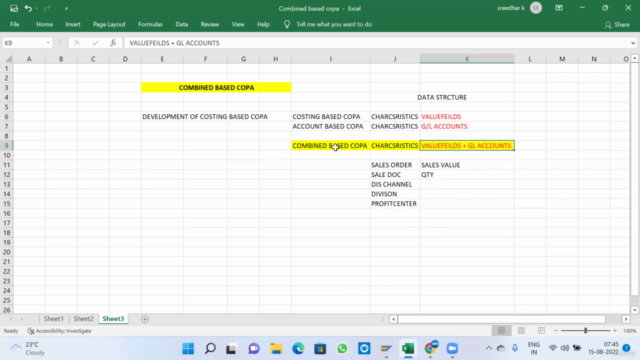Image resolution: width=640 pixels, height=360 pixels.
Task: Switch to the Insert tab
Action: click(x=73, y=24)
